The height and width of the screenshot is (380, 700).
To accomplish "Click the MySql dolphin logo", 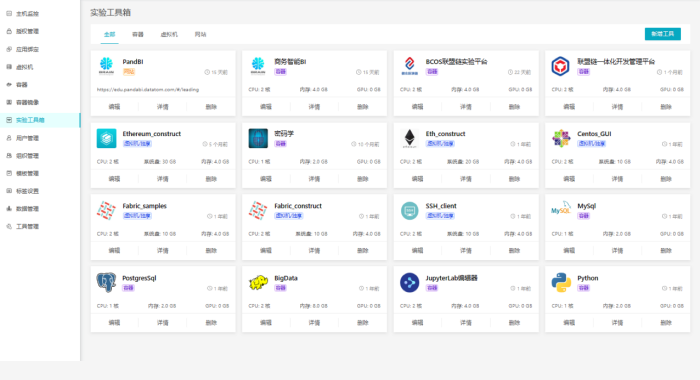I will pyautogui.click(x=561, y=209).
